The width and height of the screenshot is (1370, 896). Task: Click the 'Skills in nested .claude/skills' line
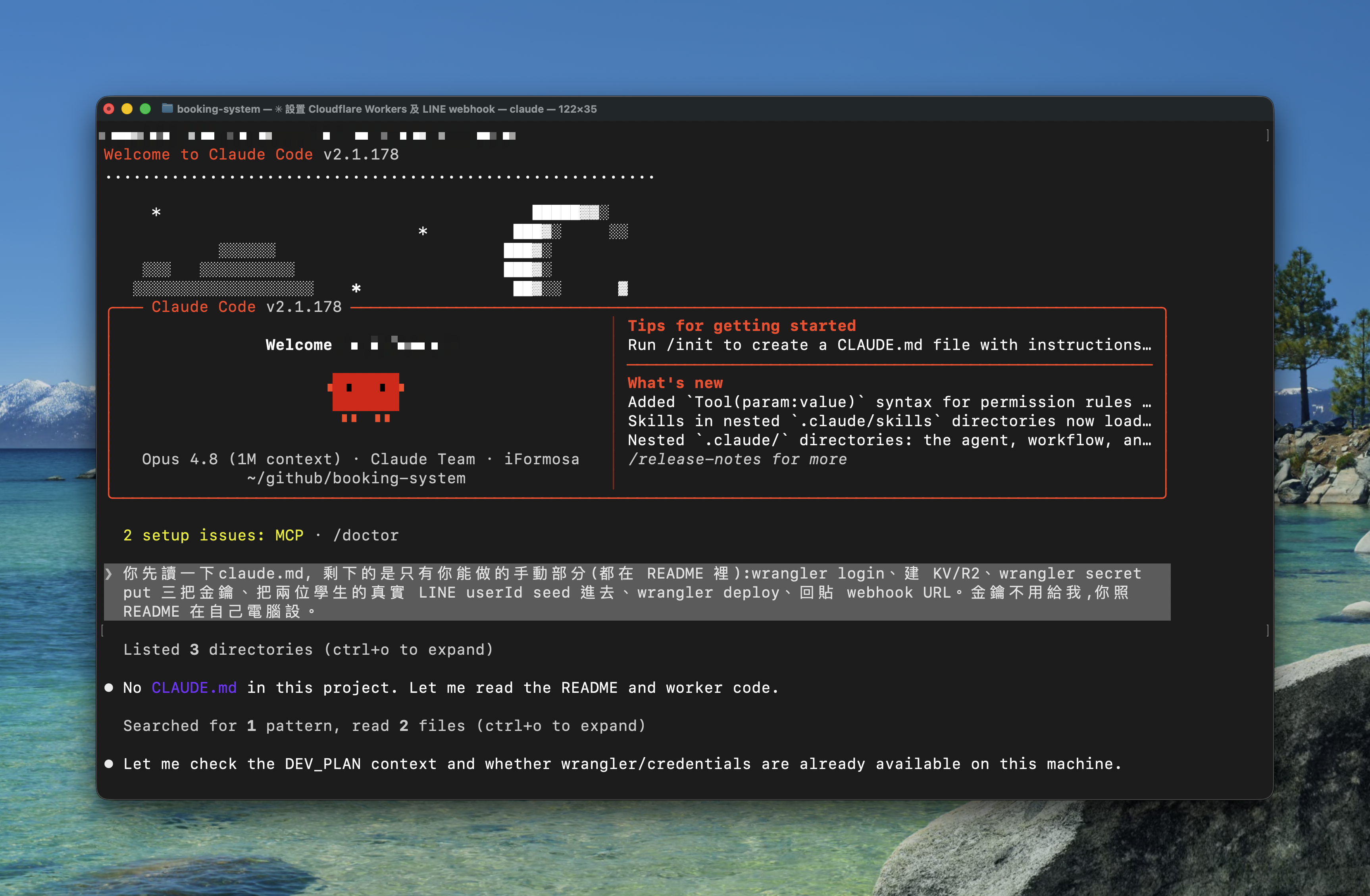889,421
